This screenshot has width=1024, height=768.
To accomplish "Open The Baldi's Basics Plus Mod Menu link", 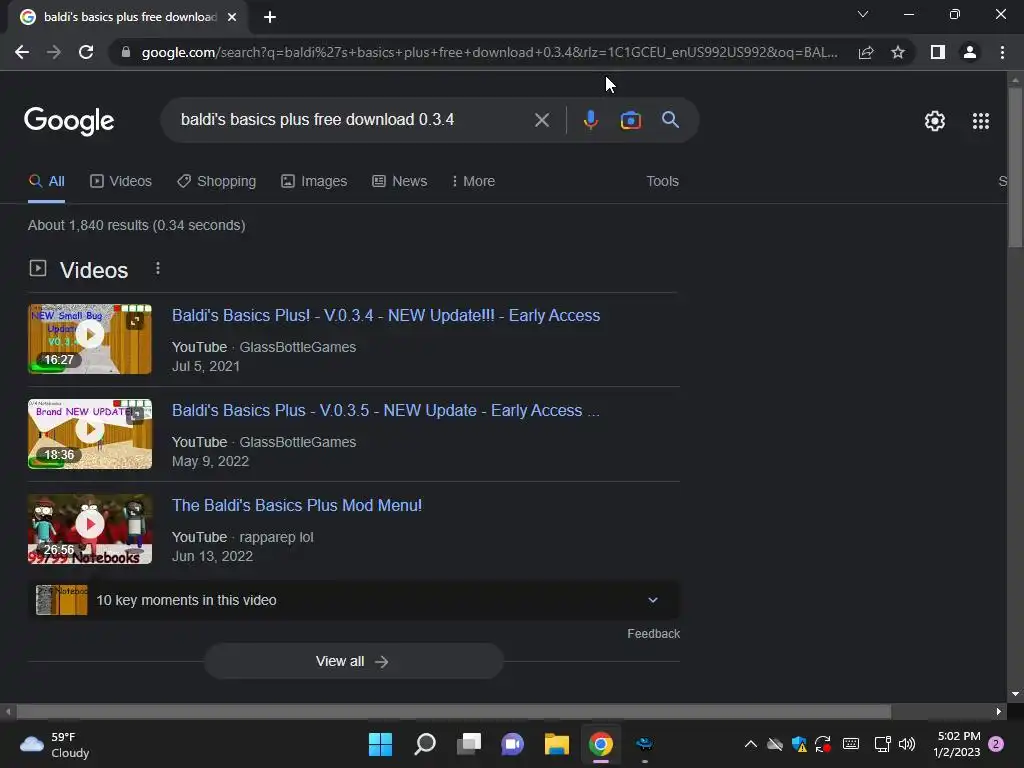I will [x=296, y=505].
